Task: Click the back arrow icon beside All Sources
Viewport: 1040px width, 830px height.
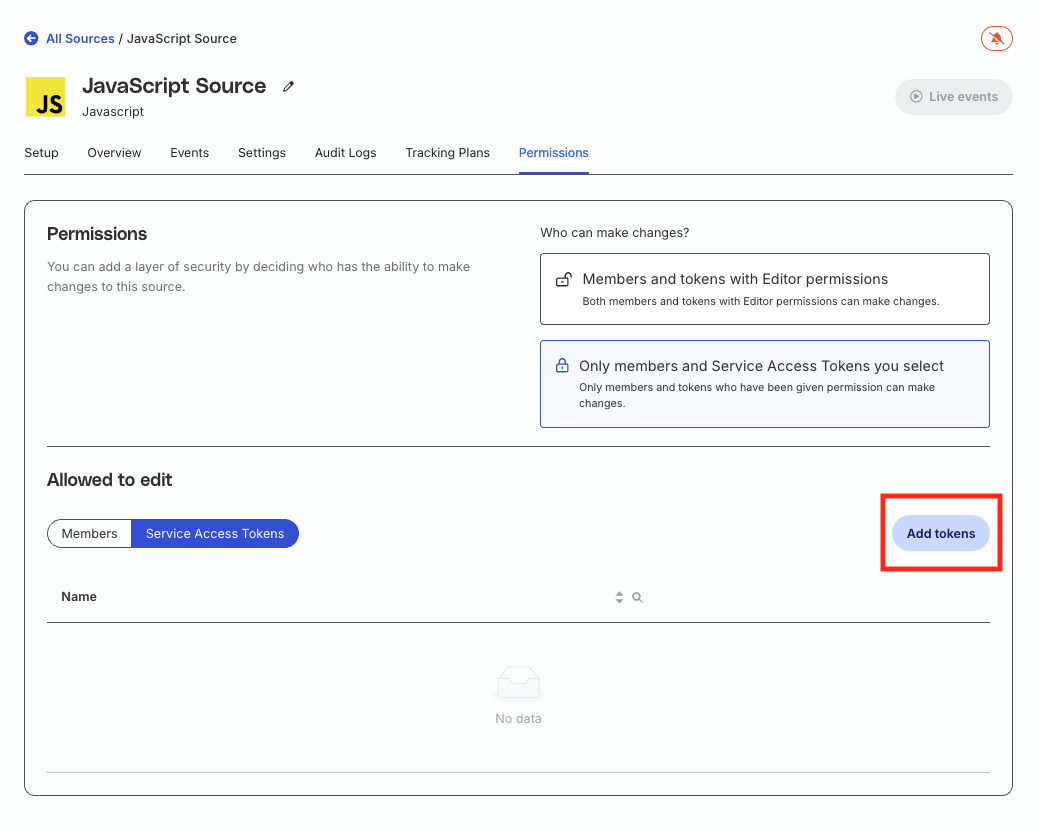Action: coord(31,38)
